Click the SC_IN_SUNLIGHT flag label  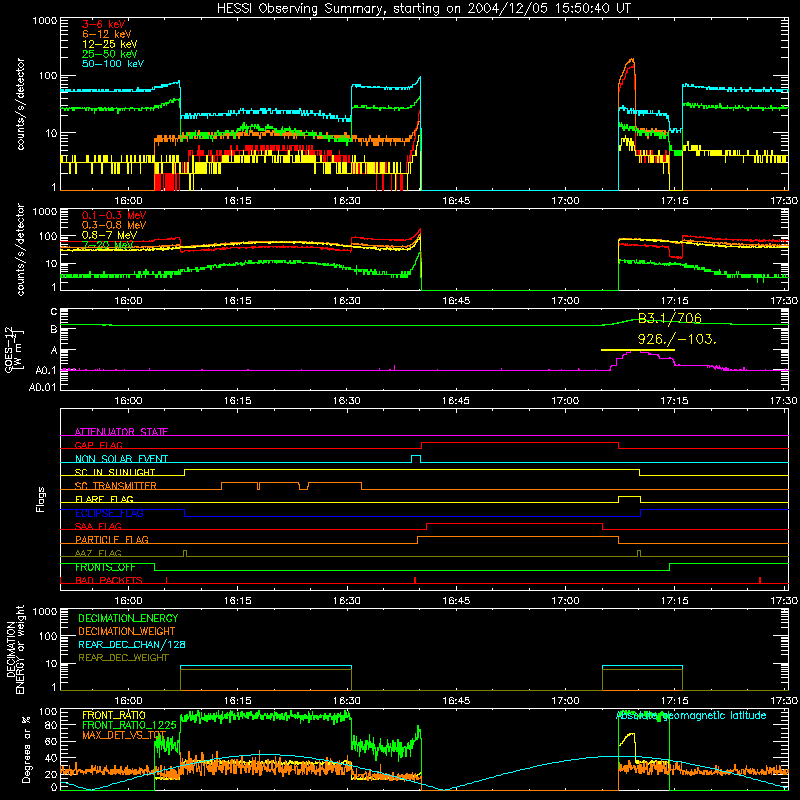115,472
